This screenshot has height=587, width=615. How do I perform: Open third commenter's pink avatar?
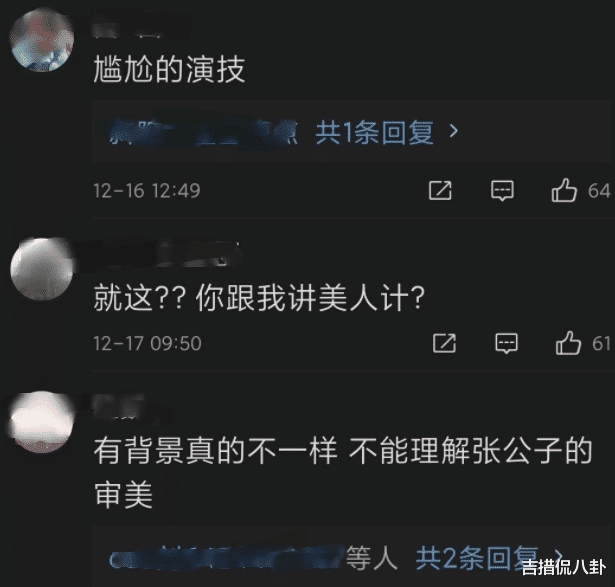coord(42,423)
